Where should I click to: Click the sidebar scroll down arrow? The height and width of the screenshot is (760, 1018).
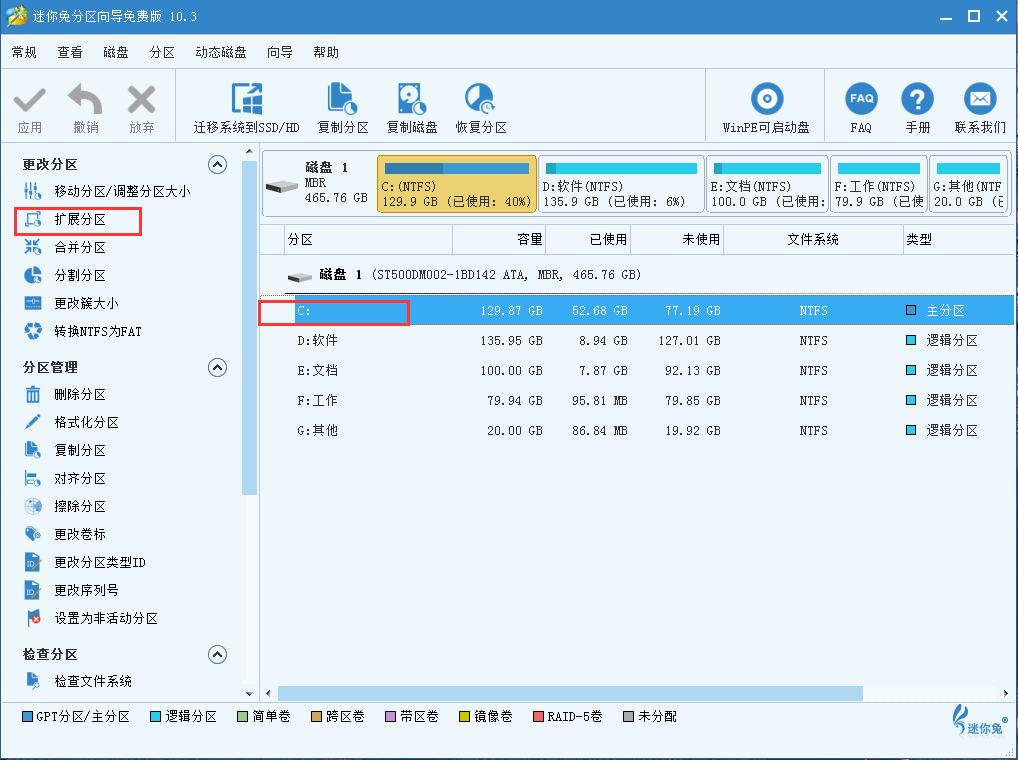(249, 693)
